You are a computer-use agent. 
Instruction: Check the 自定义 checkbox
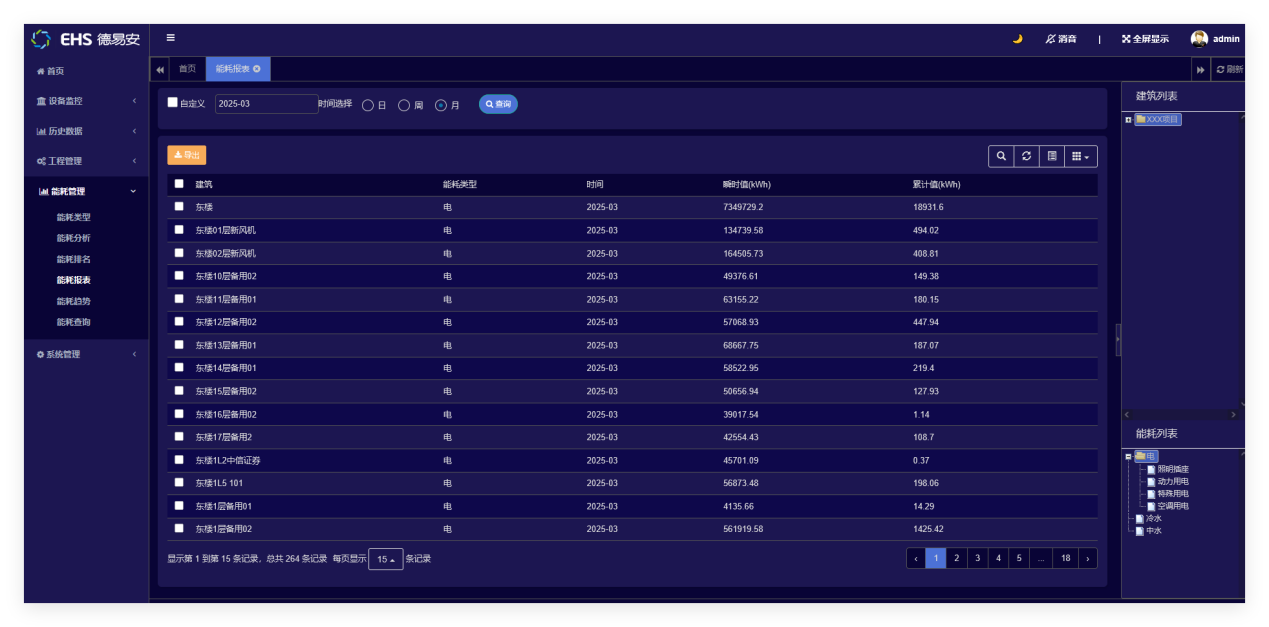click(173, 102)
